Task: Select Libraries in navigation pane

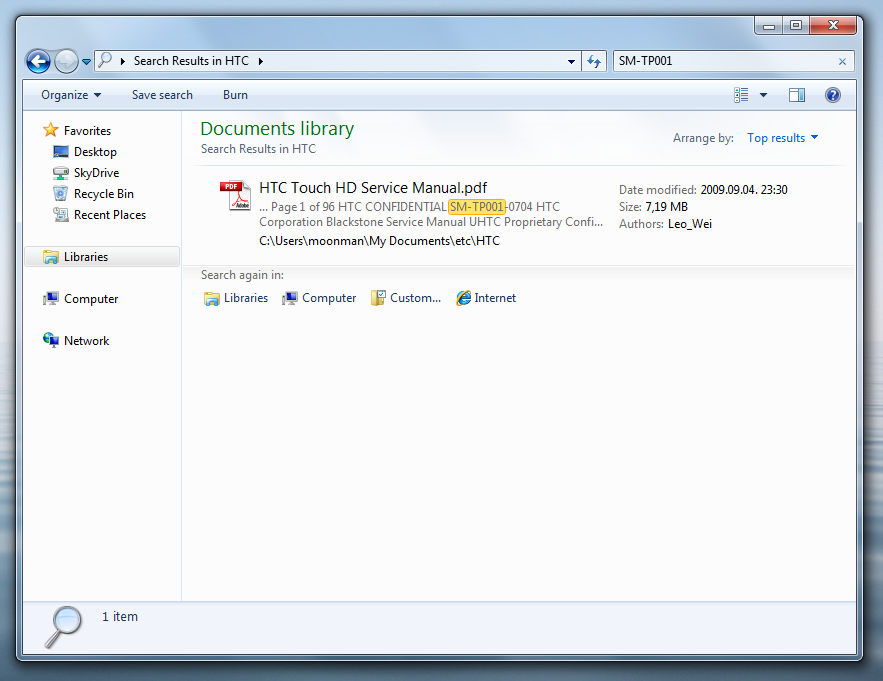Action: point(102,257)
